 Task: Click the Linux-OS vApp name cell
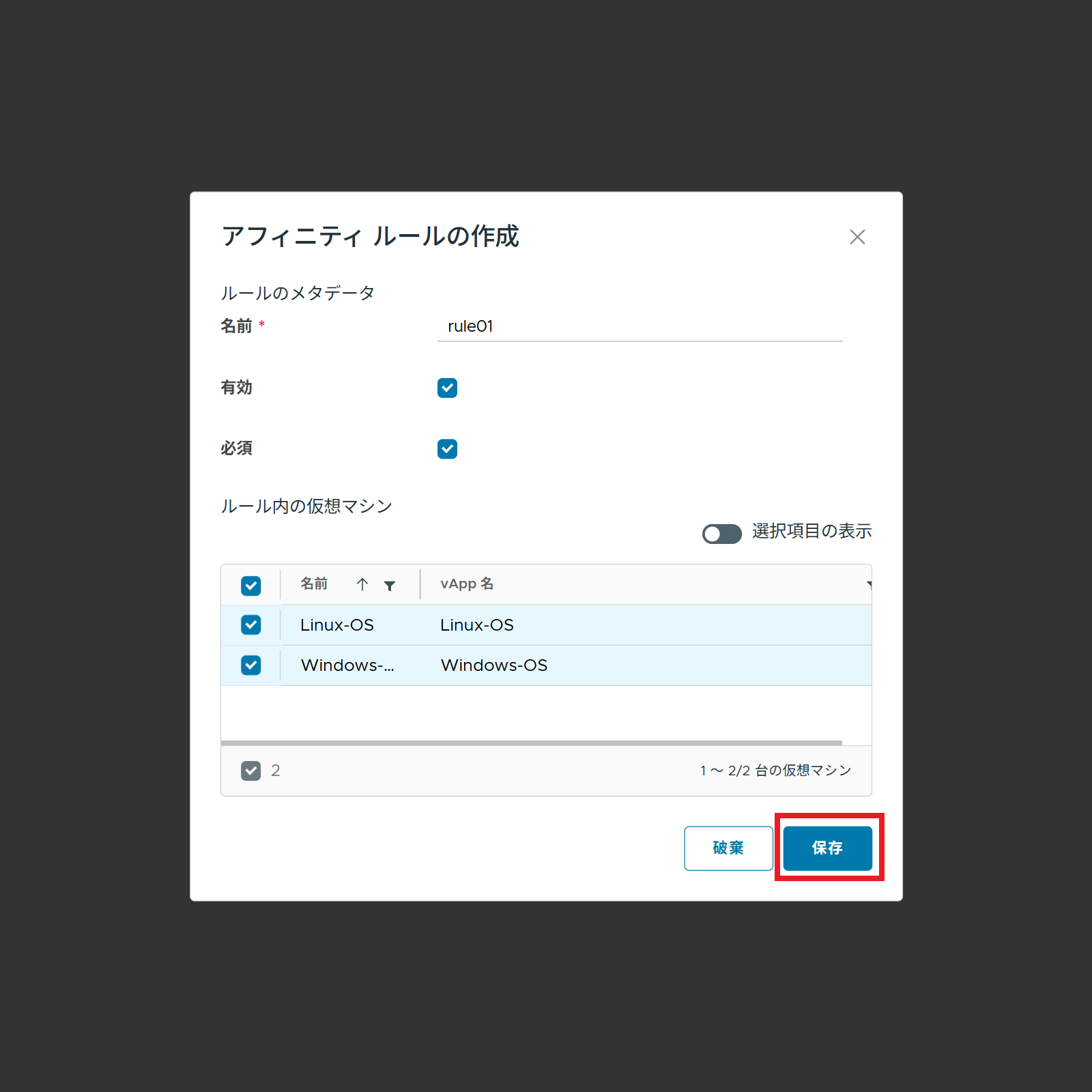click(x=477, y=625)
